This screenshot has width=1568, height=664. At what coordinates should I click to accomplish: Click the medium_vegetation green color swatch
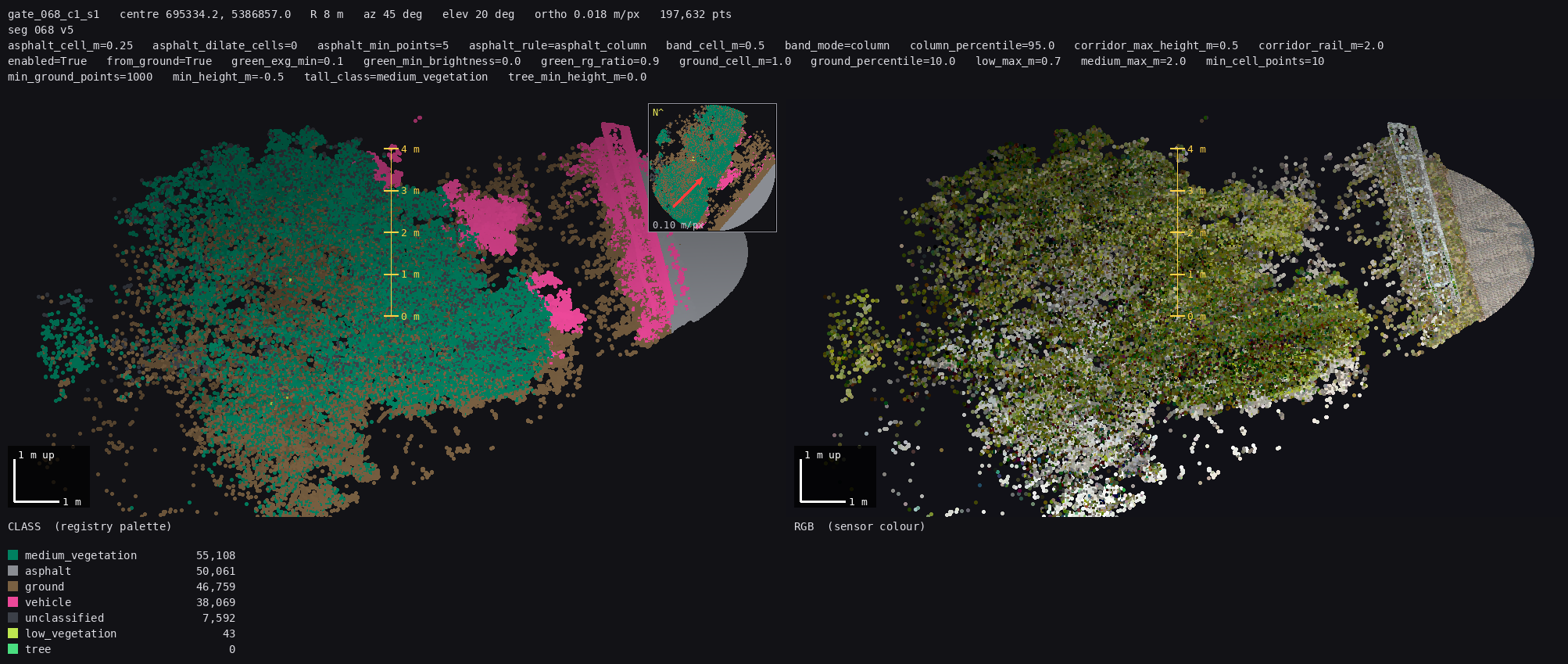click(x=13, y=555)
